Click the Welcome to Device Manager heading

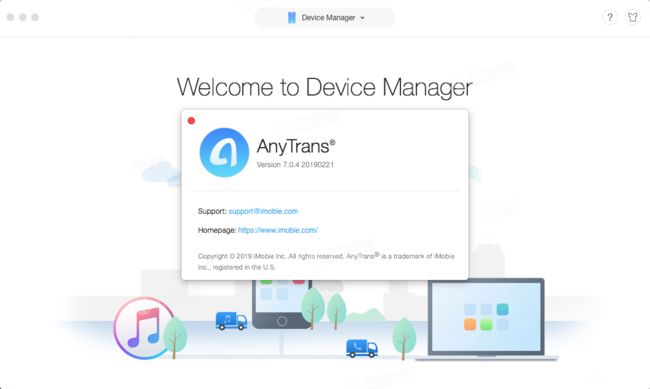tap(325, 87)
